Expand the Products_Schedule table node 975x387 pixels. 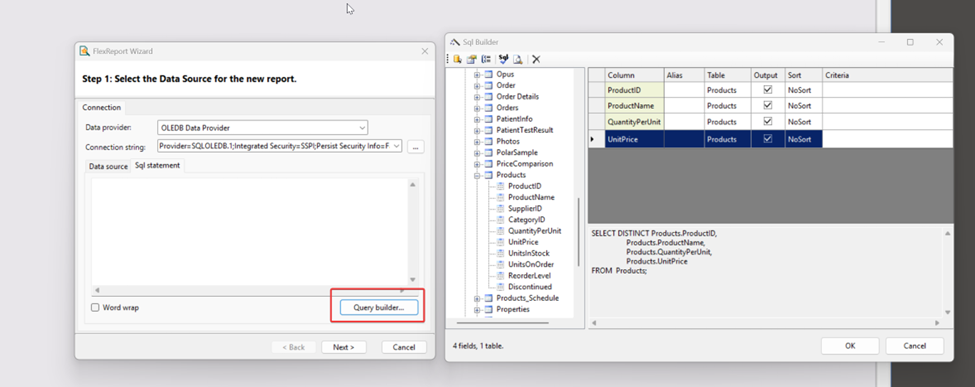(x=477, y=298)
